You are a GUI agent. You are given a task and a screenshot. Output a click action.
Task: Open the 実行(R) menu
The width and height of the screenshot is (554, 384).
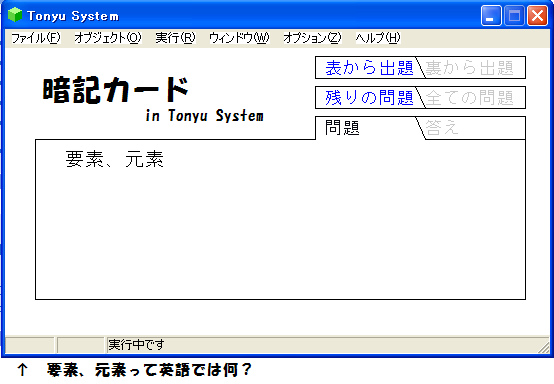coord(175,37)
